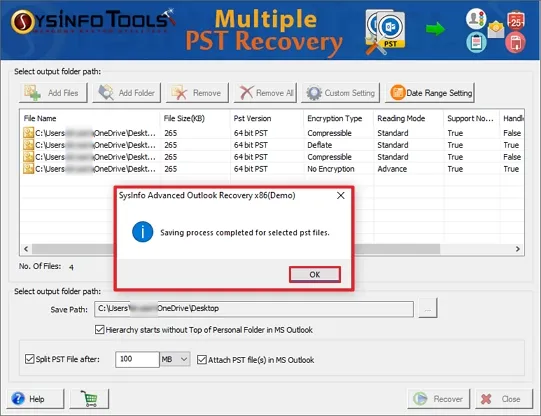
Task: Click the red journal icon in the banner
Action: coord(515,43)
